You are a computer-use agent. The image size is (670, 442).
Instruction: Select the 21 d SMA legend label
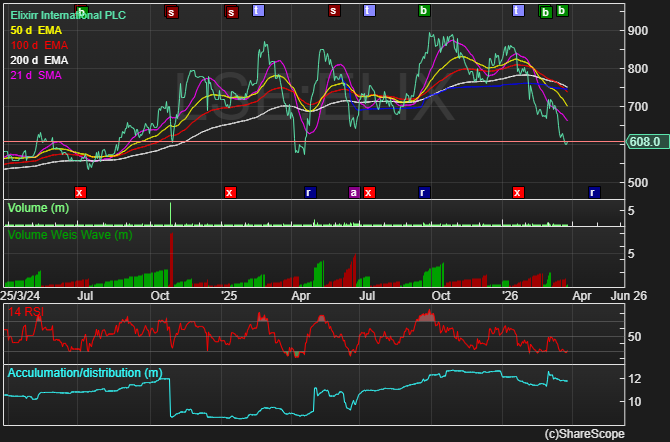point(36,76)
